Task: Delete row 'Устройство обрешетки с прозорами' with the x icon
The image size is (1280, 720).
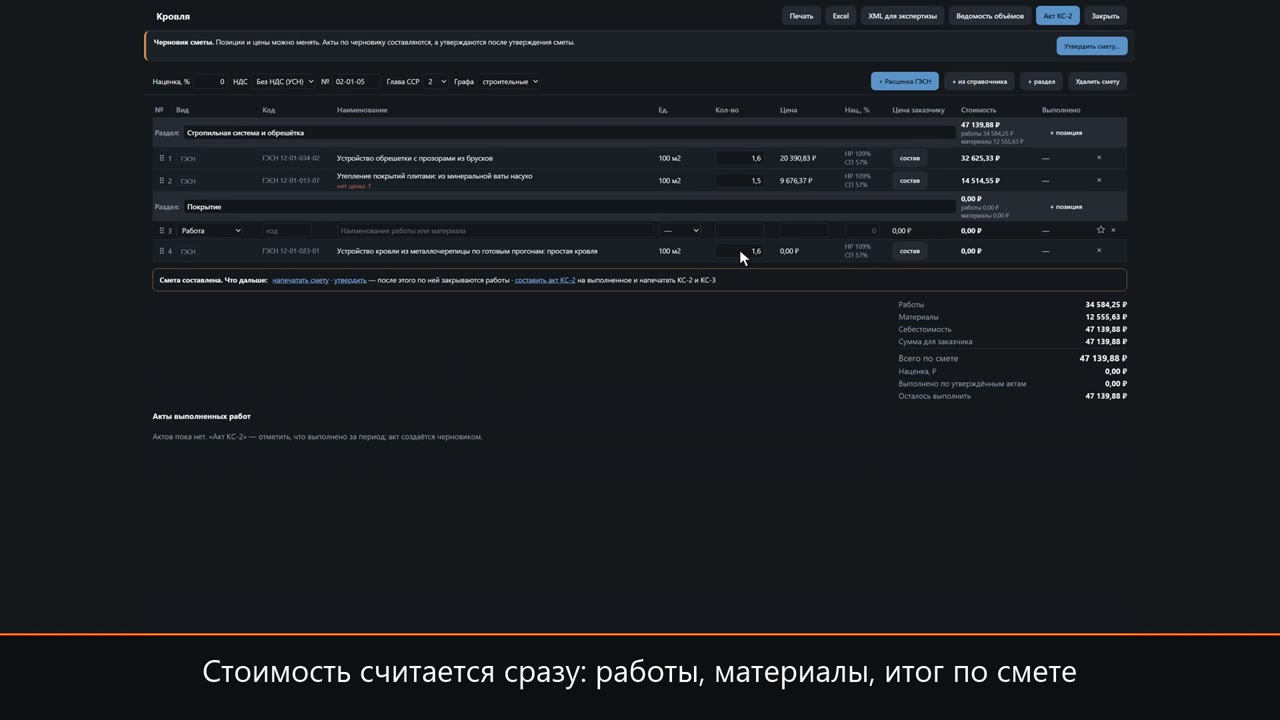Action: (x=1099, y=158)
